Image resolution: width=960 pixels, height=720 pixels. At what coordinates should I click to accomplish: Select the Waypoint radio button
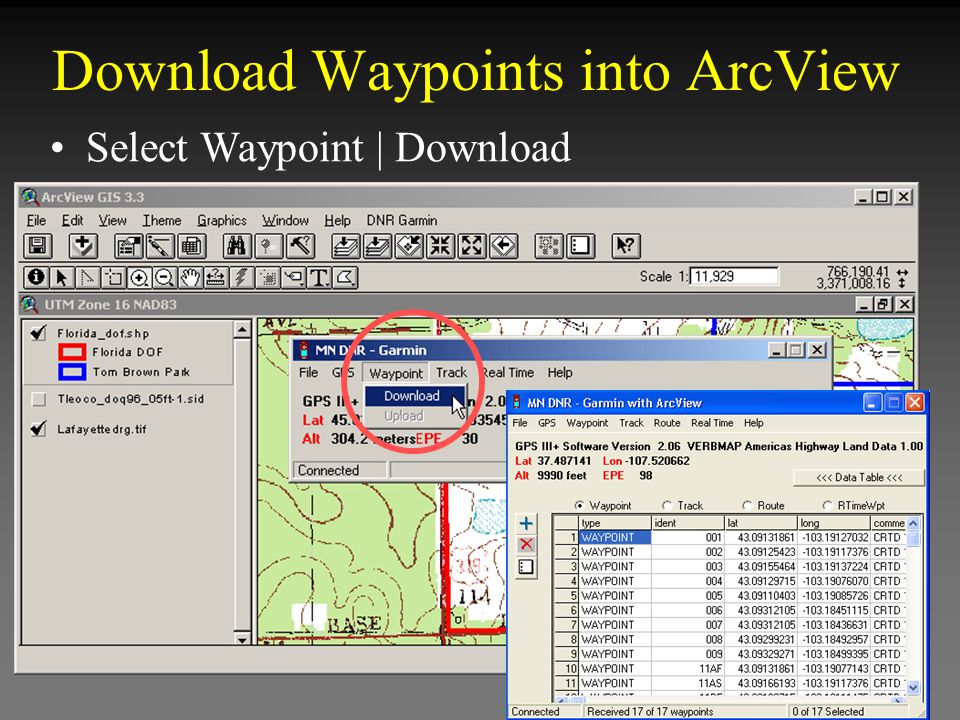[579, 506]
